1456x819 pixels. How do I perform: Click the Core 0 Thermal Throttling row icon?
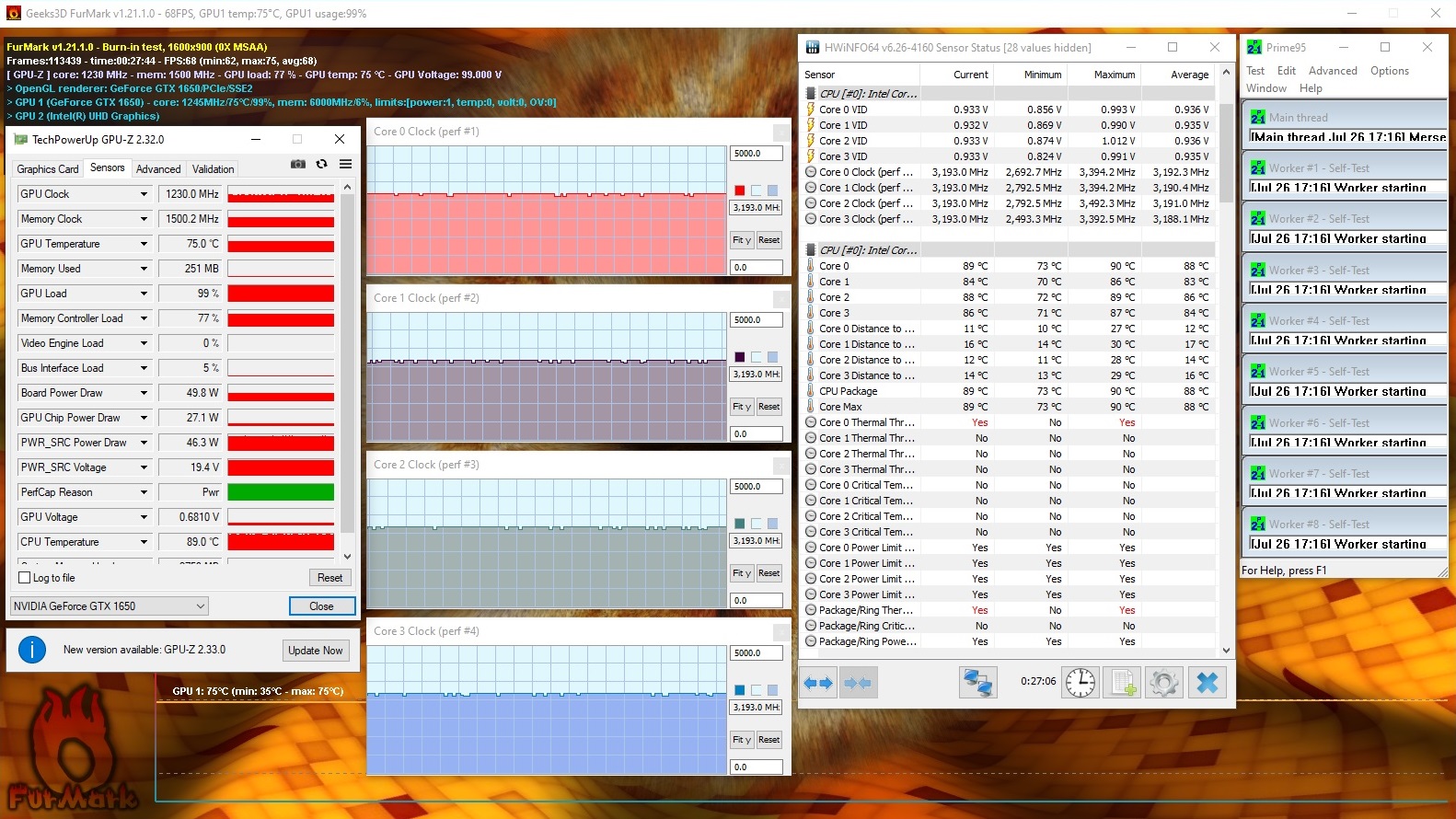tap(811, 422)
